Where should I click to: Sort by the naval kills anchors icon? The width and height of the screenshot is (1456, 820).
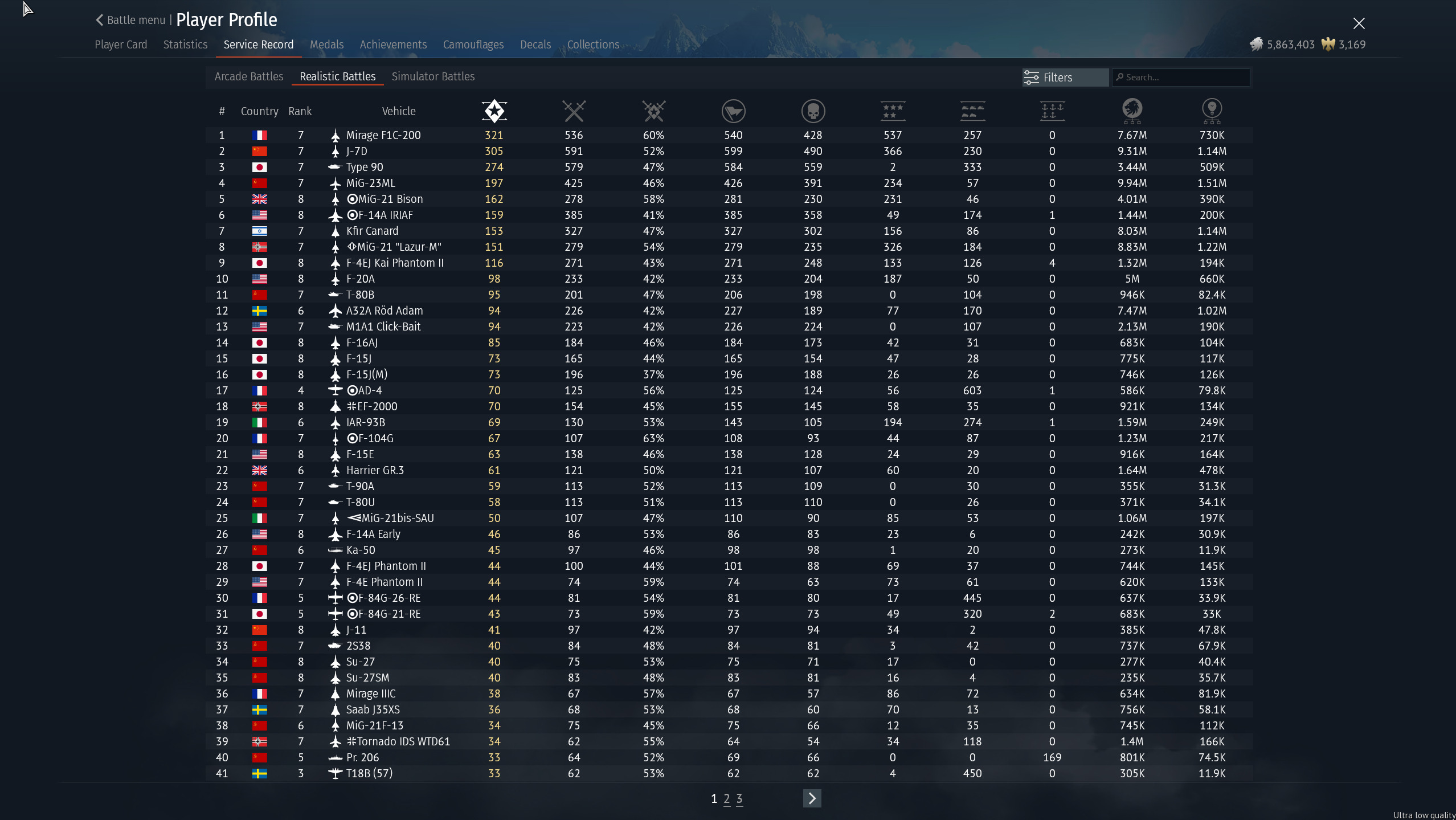(x=1052, y=111)
